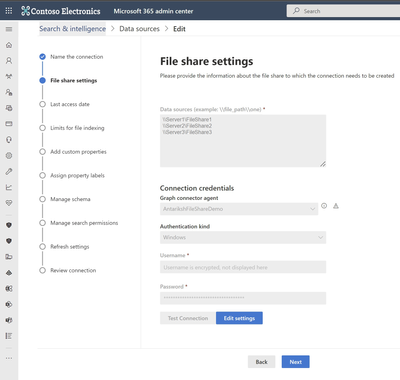Open the folder-style icon in the sidebar

(9, 257)
